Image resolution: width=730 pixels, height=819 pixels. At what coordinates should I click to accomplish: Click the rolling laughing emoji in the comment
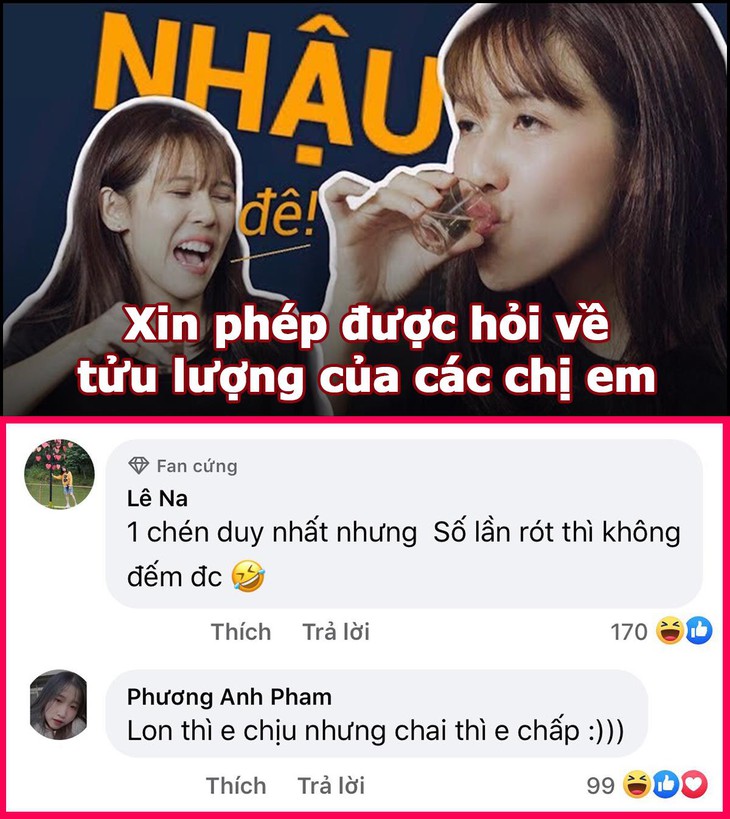click(x=248, y=576)
